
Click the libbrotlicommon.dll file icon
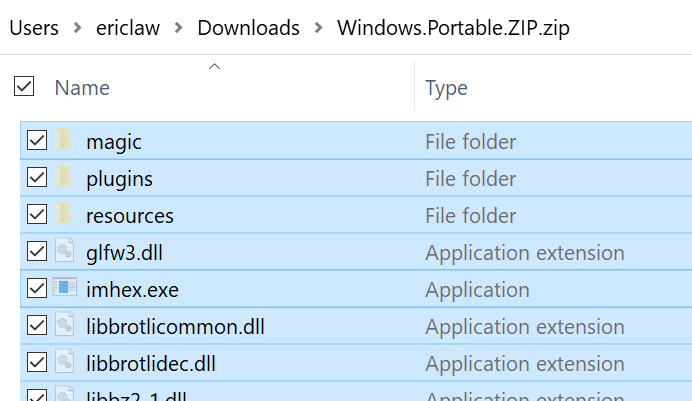coord(64,325)
